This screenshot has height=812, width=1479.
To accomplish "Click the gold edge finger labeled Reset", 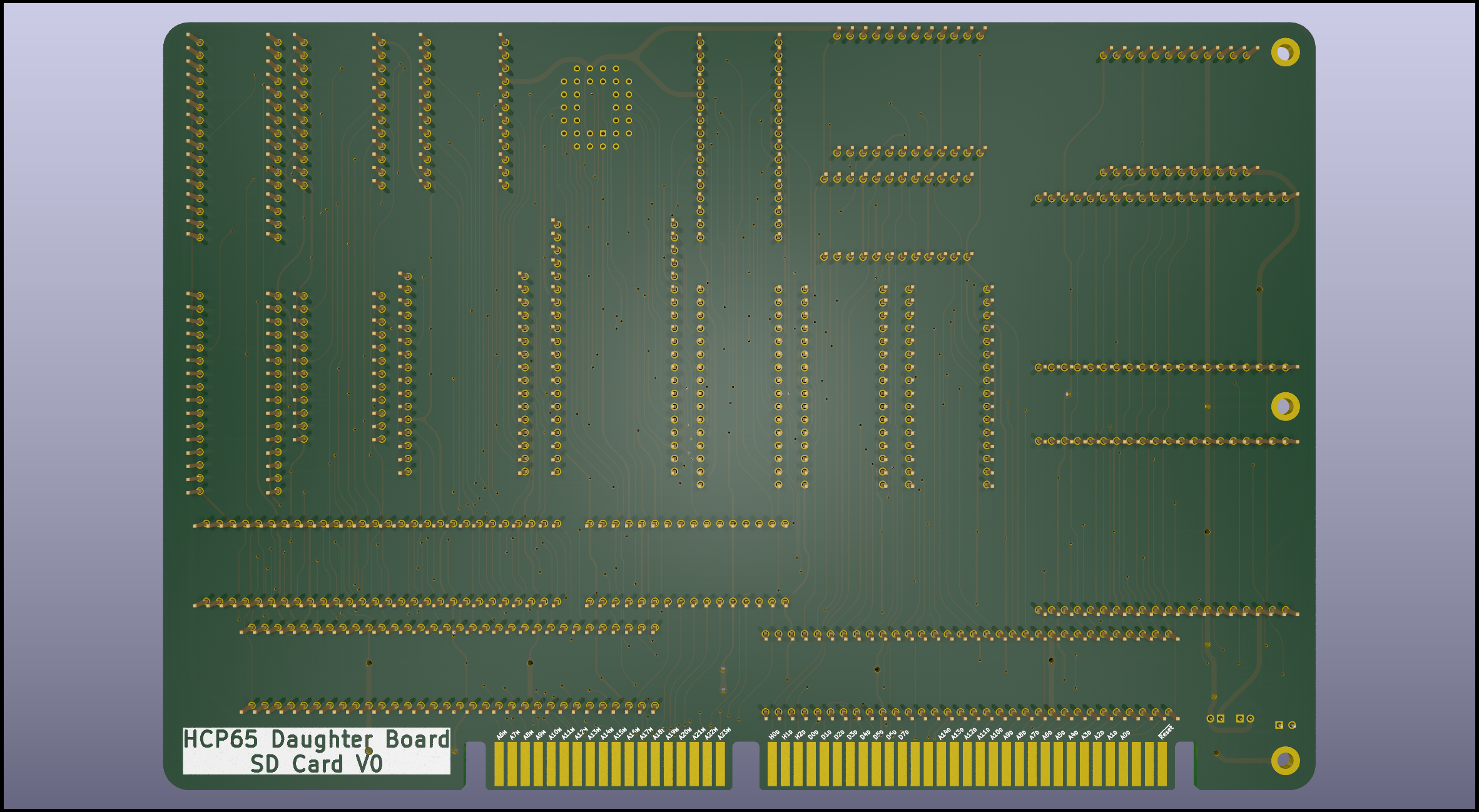I will (1163, 763).
